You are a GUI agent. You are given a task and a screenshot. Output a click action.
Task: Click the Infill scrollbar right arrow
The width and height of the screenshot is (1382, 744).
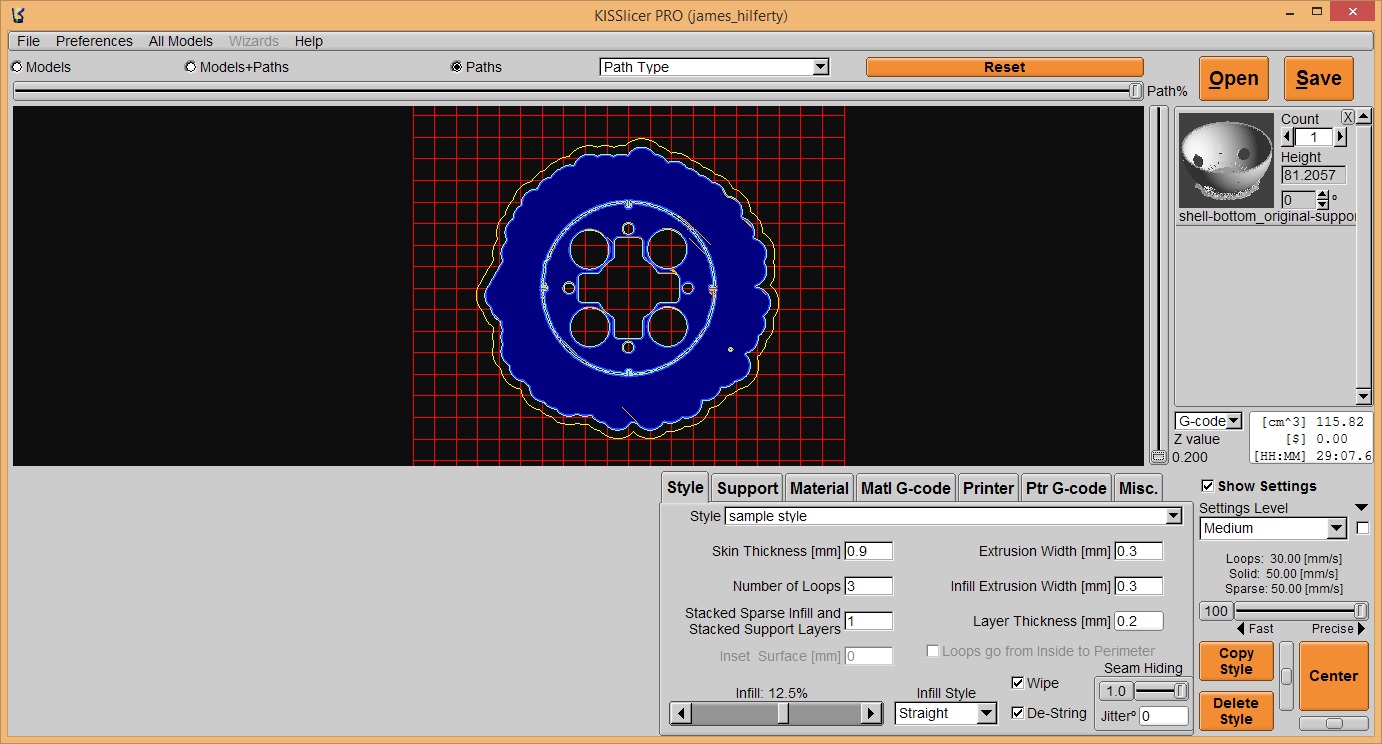(871, 713)
